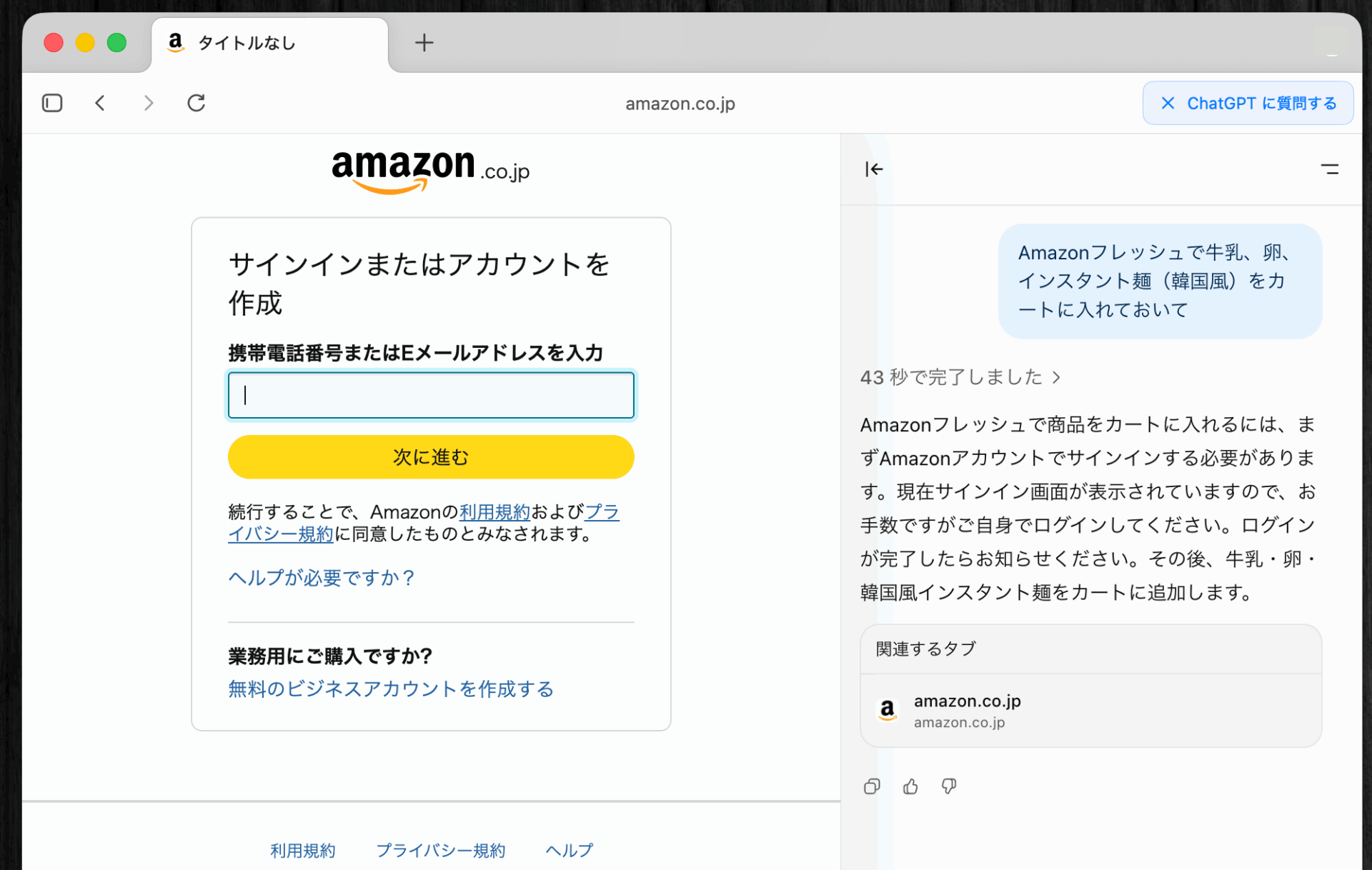
Task: Click the back navigation arrow
Action: coord(100,103)
